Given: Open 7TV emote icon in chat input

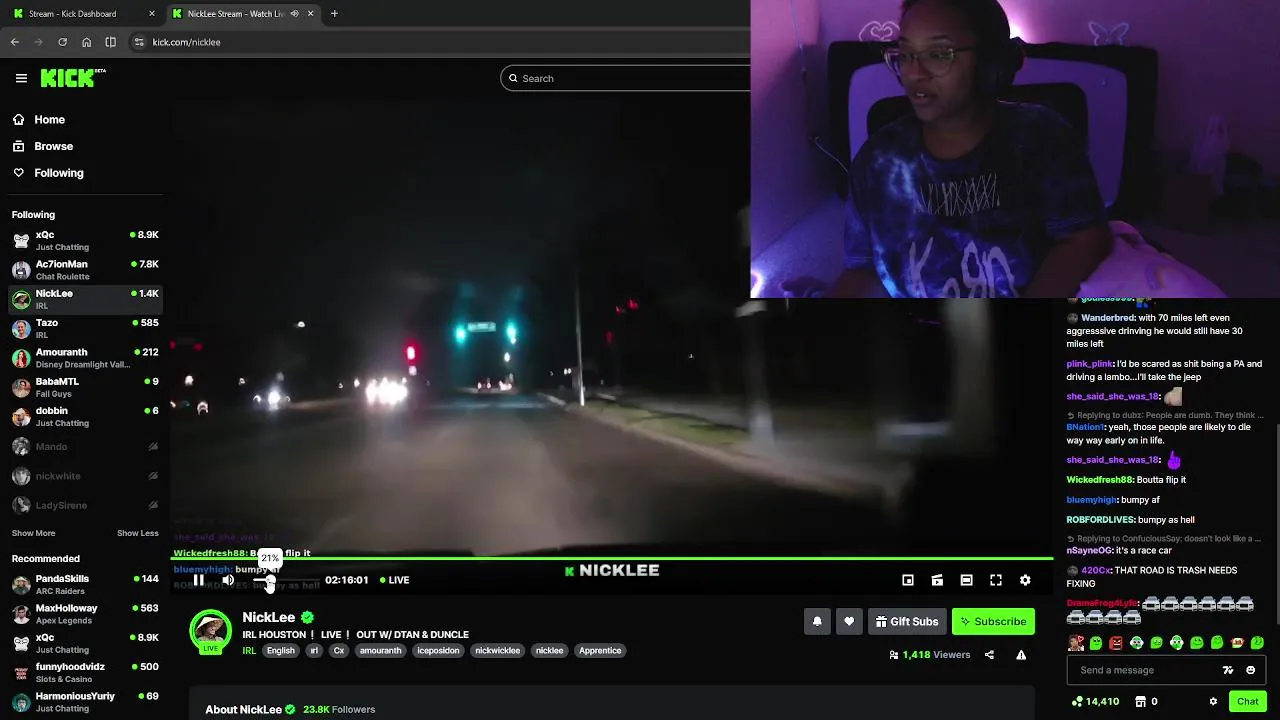Looking at the screenshot, I should pyautogui.click(x=1228, y=670).
